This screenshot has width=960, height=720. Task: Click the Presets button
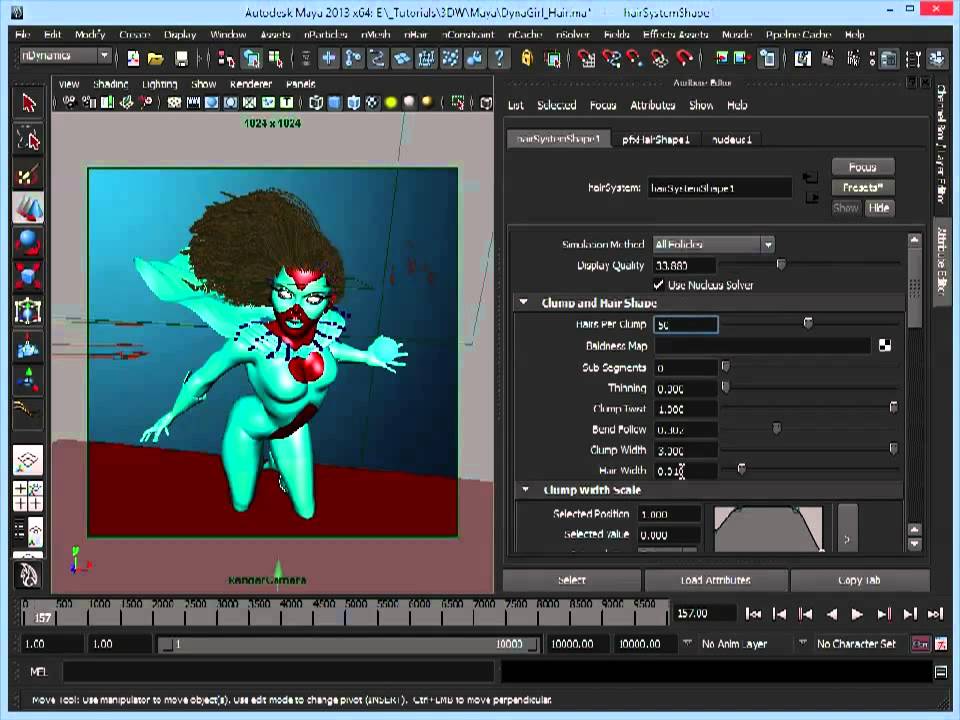coord(863,187)
